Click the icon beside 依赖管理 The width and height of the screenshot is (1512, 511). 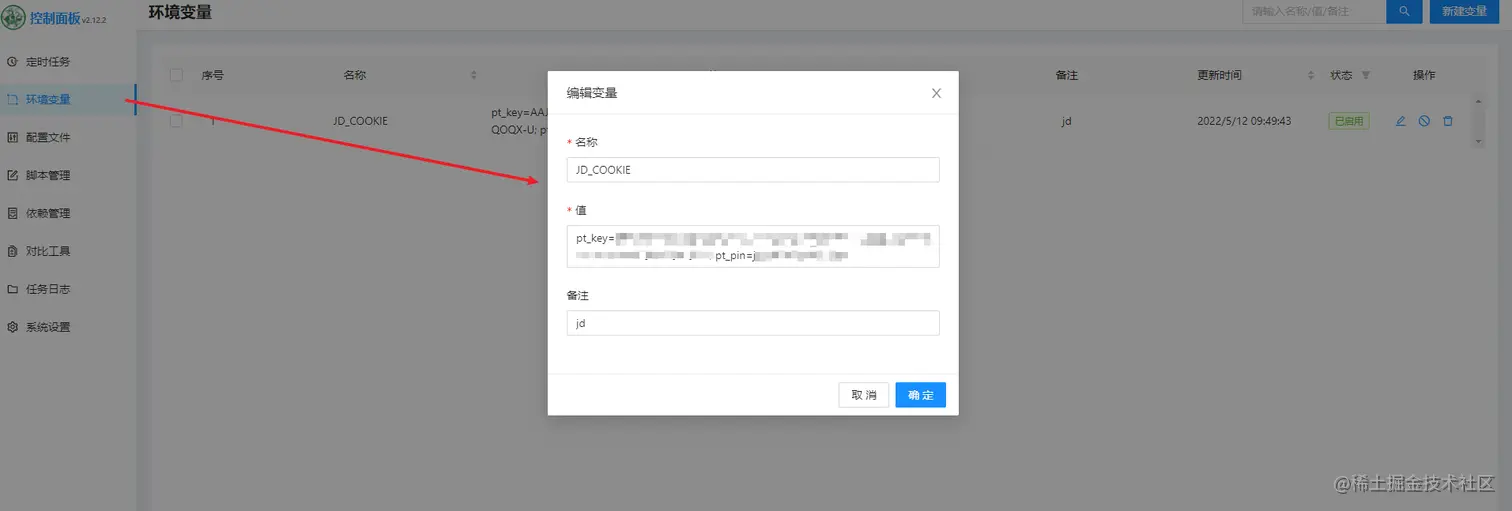[12, 213]
